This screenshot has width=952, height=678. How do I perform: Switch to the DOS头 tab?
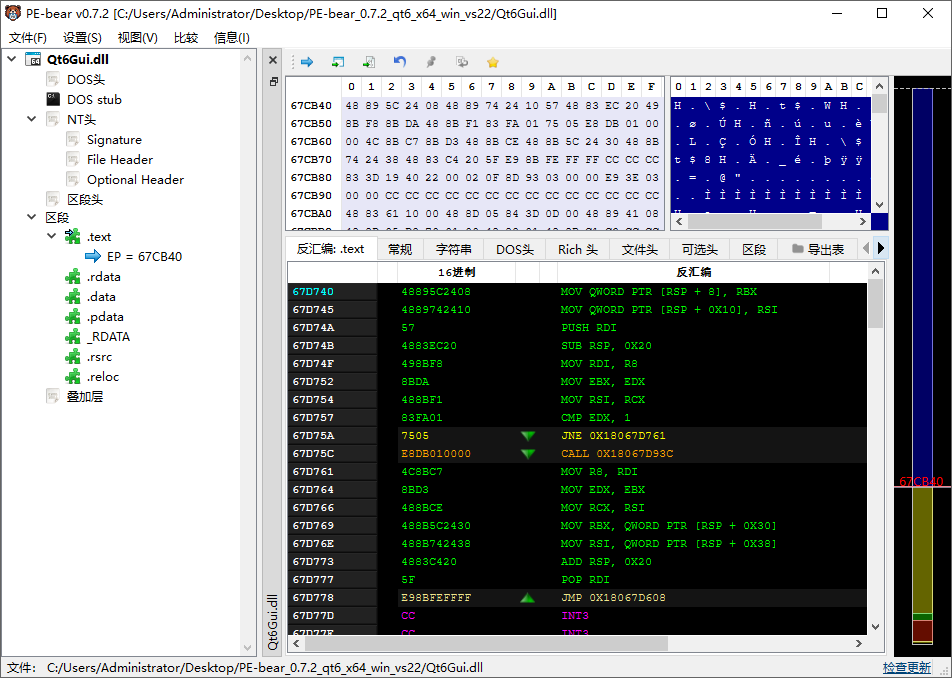(515, 249)
